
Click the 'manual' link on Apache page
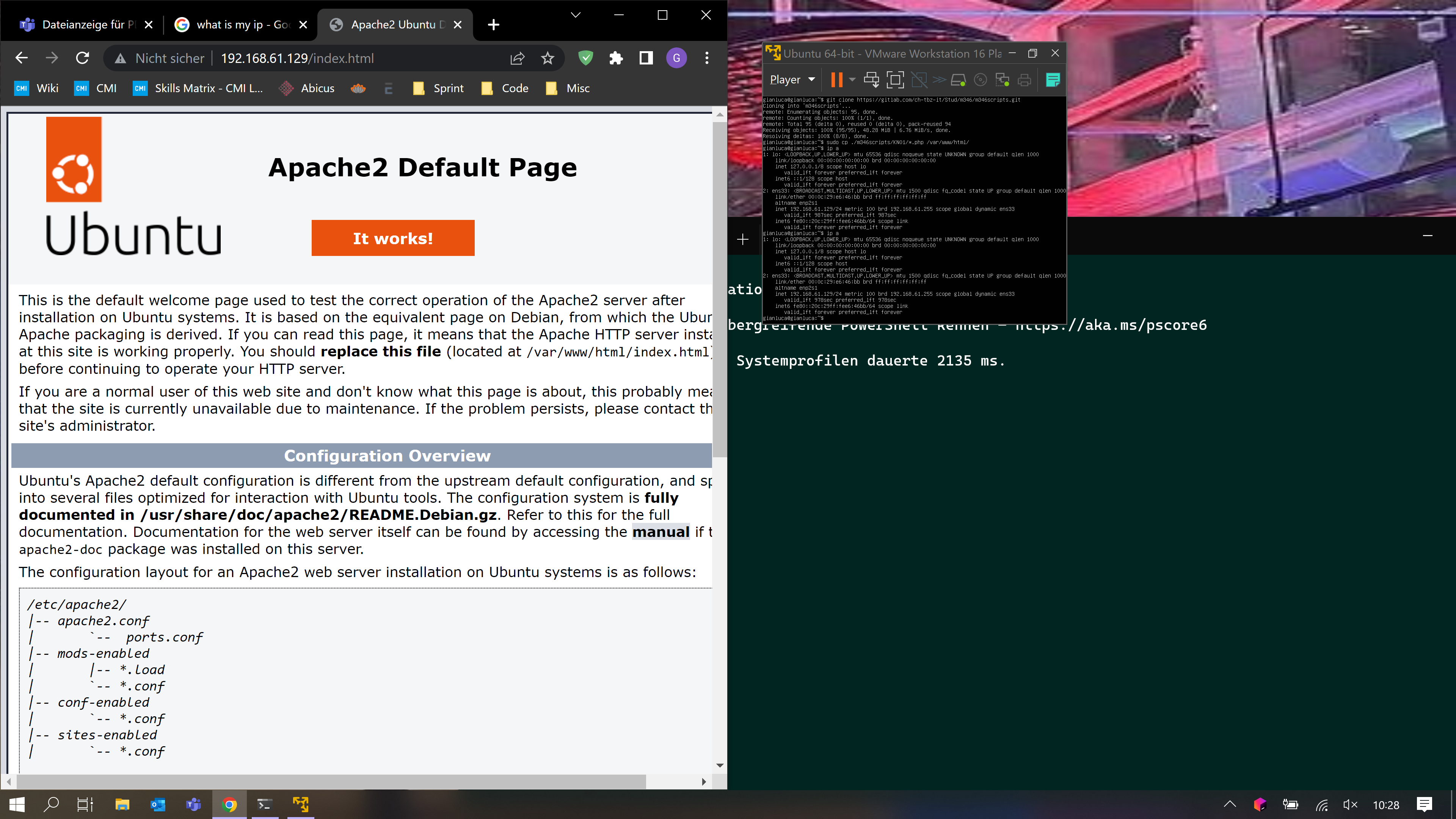pos(660,532)
